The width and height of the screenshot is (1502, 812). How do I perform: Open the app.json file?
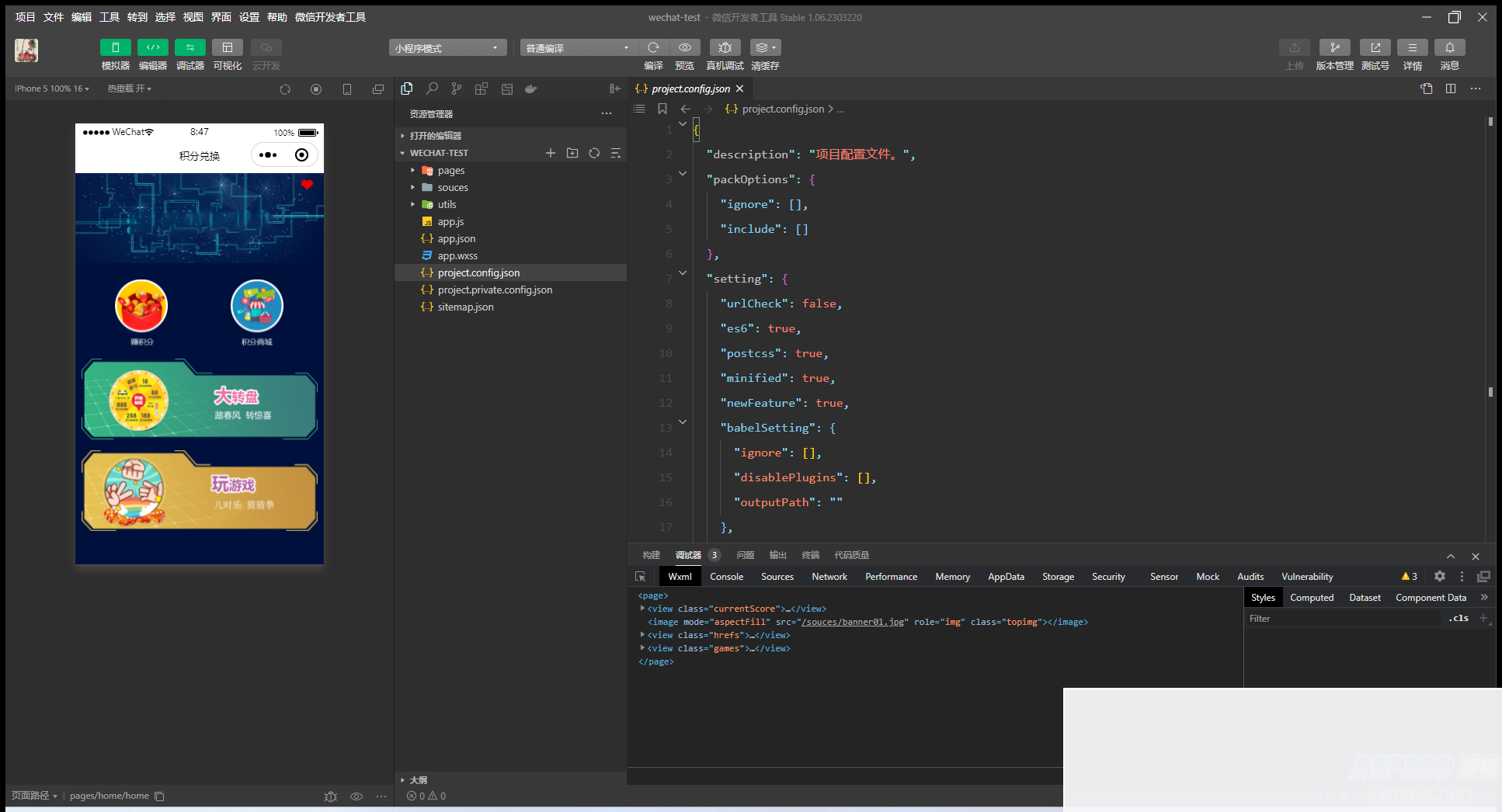(456, 238)
